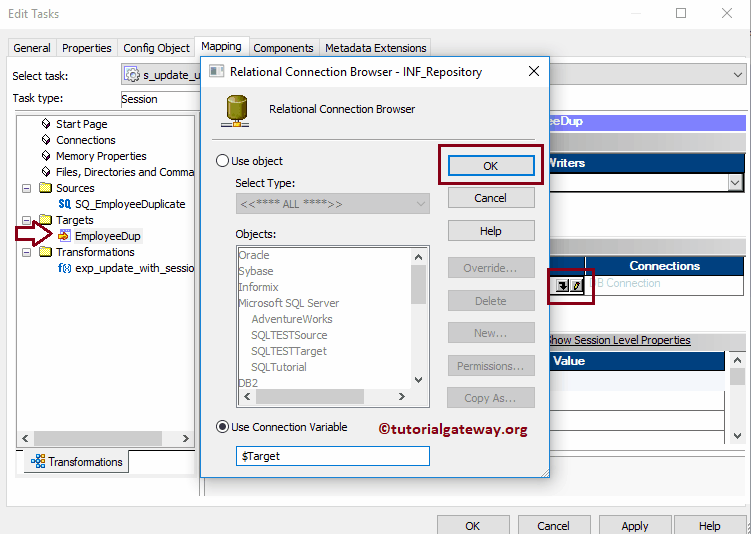The width and height of the screenshot is (751, 534).
Task: Collapse the Targets tree node
Action: tap(27, 220)
